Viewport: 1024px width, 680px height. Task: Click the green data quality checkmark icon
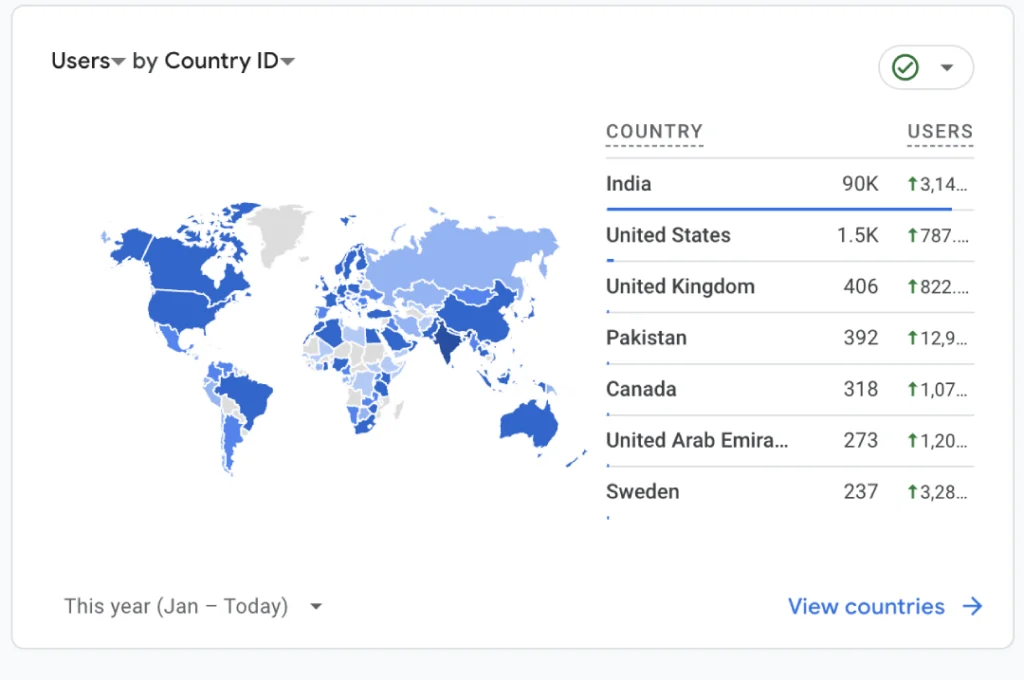point(906,67)
